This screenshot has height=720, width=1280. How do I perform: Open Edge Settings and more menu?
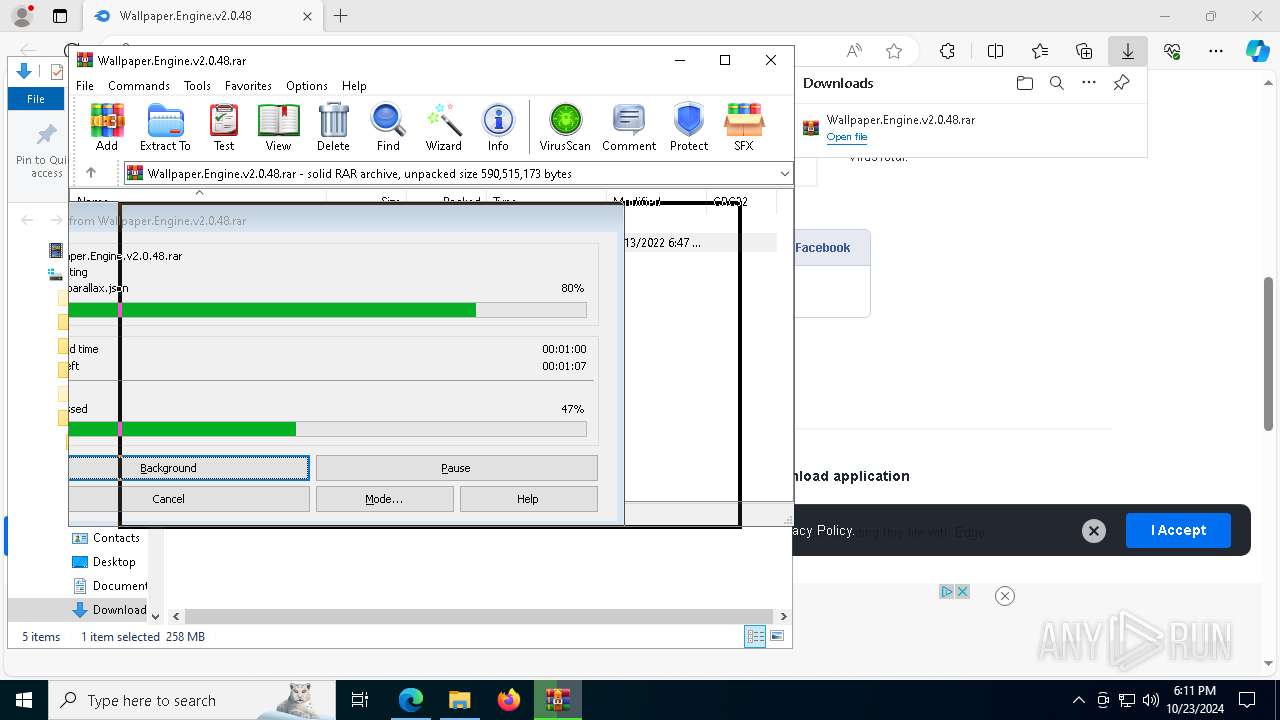1216,51
